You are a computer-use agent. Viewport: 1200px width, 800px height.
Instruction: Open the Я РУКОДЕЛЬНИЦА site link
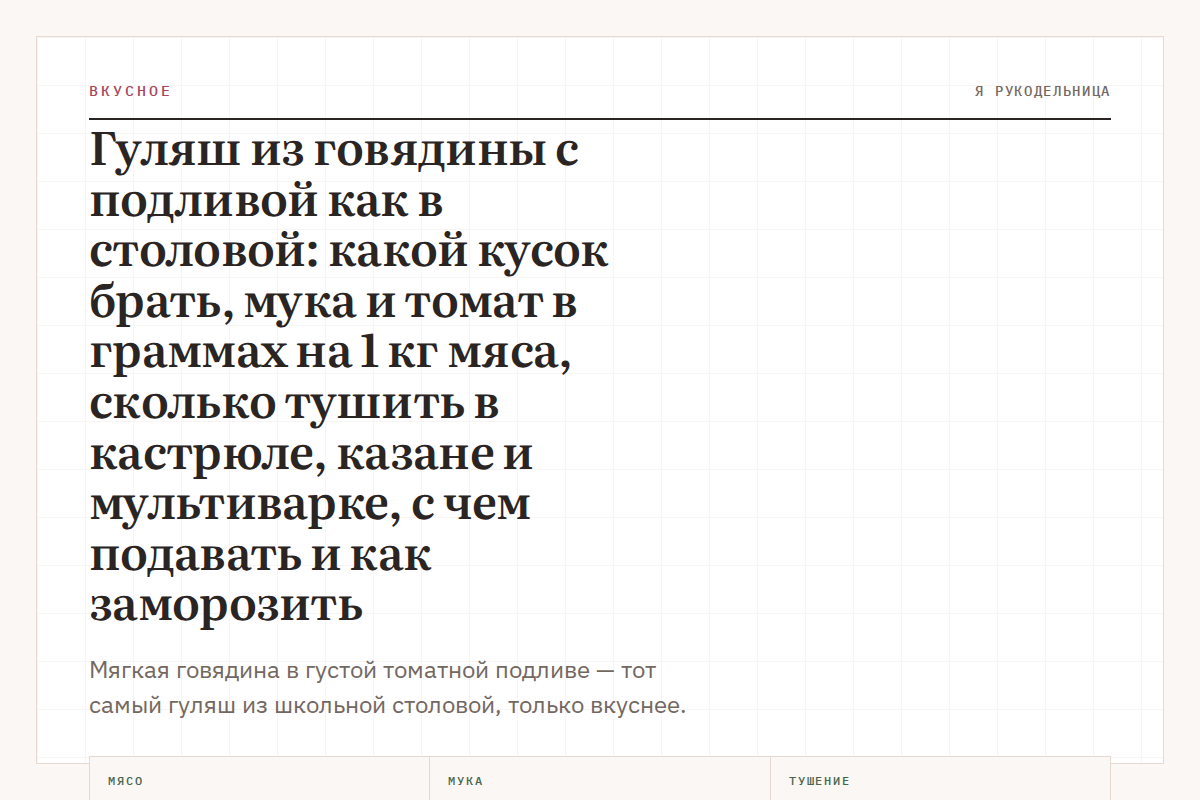(x=1042, y=91)
